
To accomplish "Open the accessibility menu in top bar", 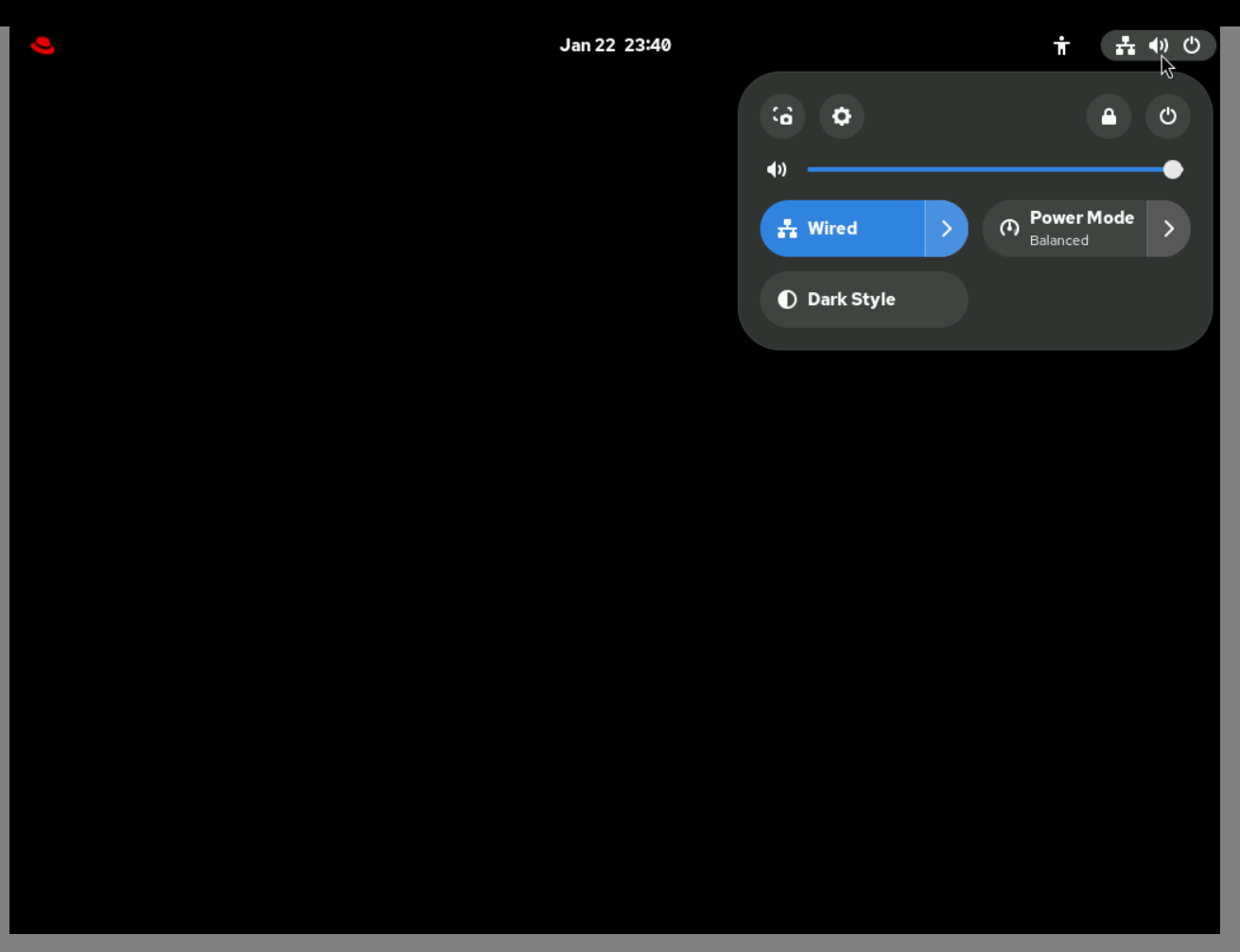I will click(x=1061, y=45).
